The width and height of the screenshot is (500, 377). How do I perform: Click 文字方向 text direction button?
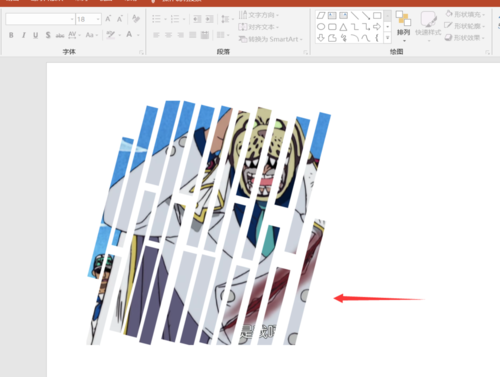point(259,15)
